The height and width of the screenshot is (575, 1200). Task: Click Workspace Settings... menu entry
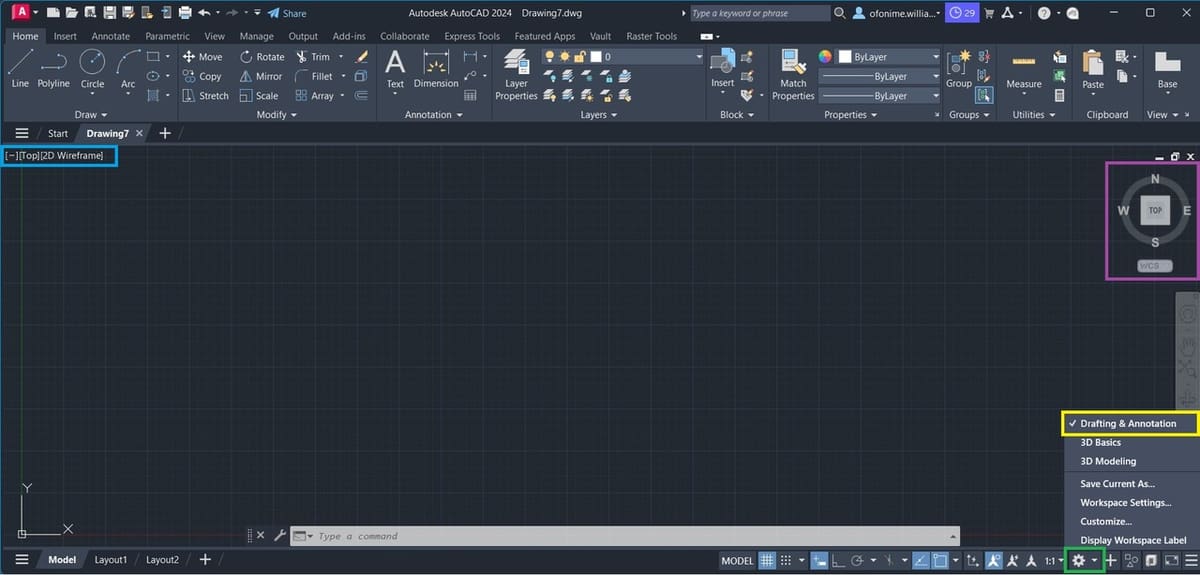(1125, 502)
